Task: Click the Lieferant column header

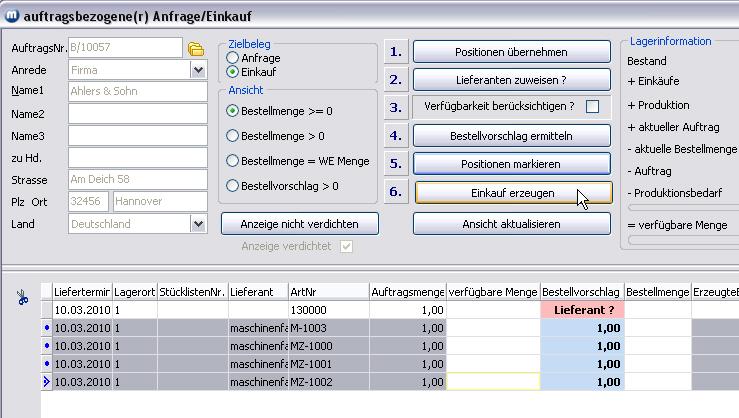Action: click(257, 292)
